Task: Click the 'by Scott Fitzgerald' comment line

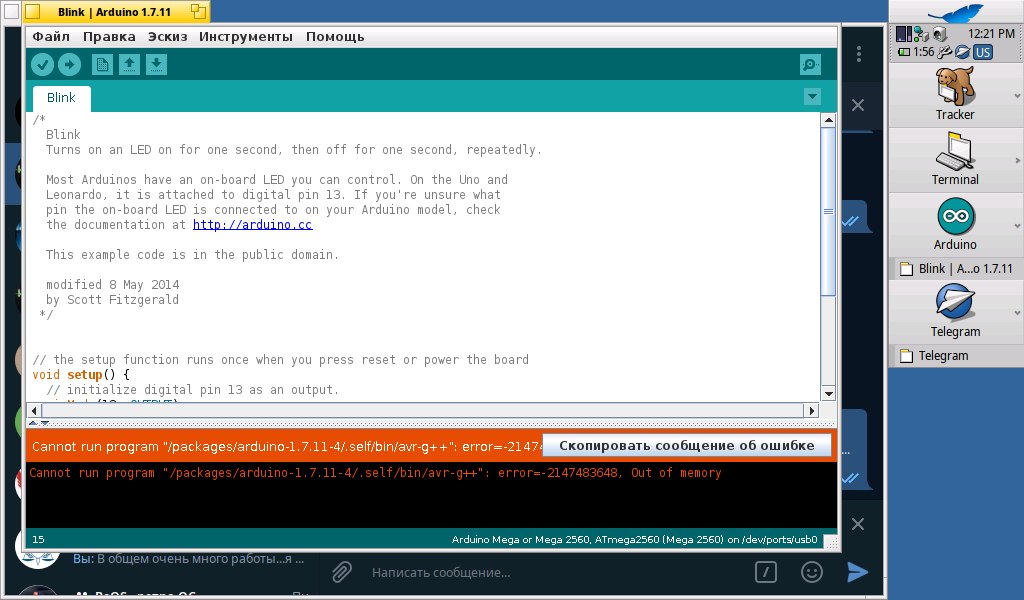Action: tap(112, 300)
